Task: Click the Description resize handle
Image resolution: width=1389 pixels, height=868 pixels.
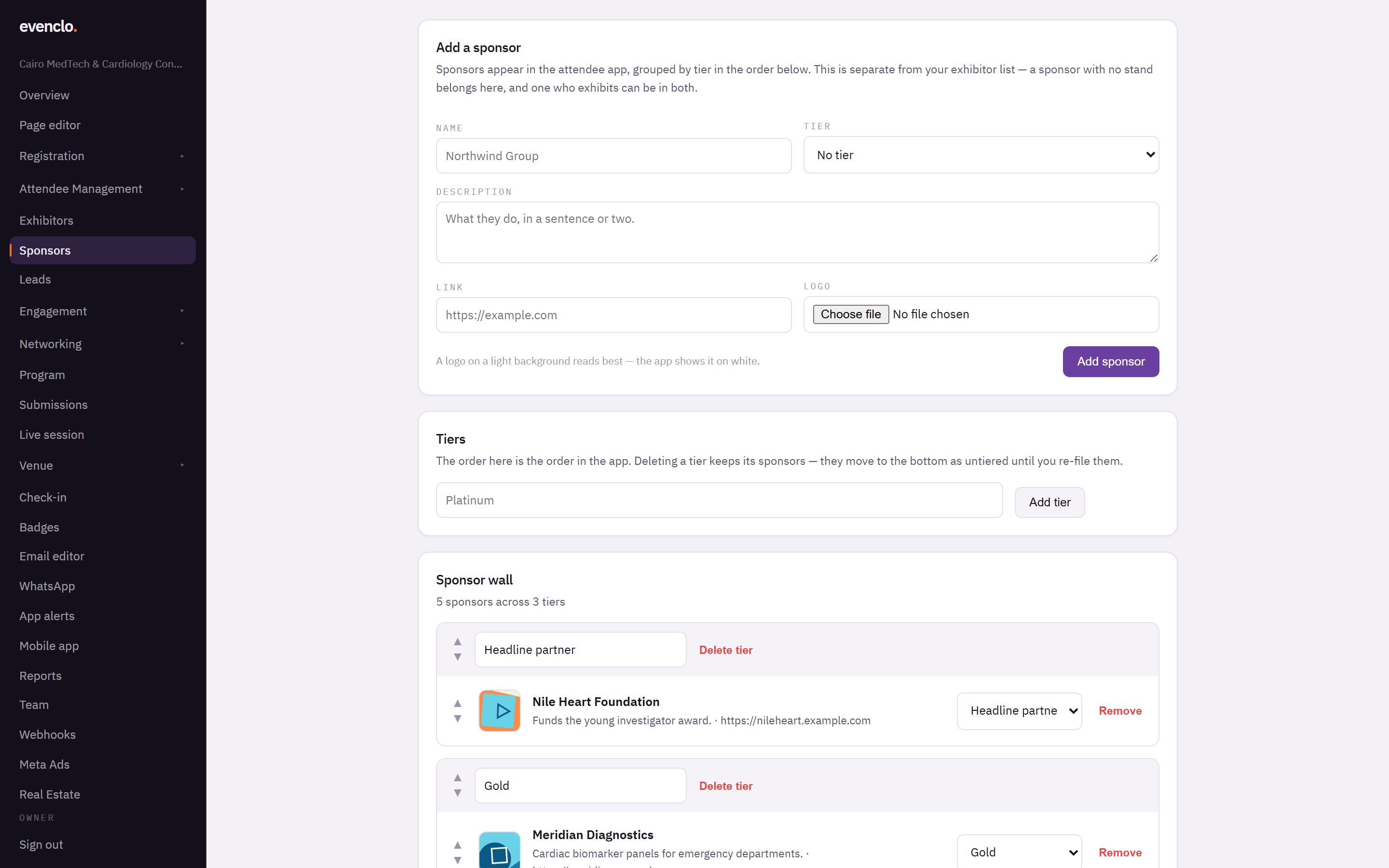Action: (x=1154, y=258)
